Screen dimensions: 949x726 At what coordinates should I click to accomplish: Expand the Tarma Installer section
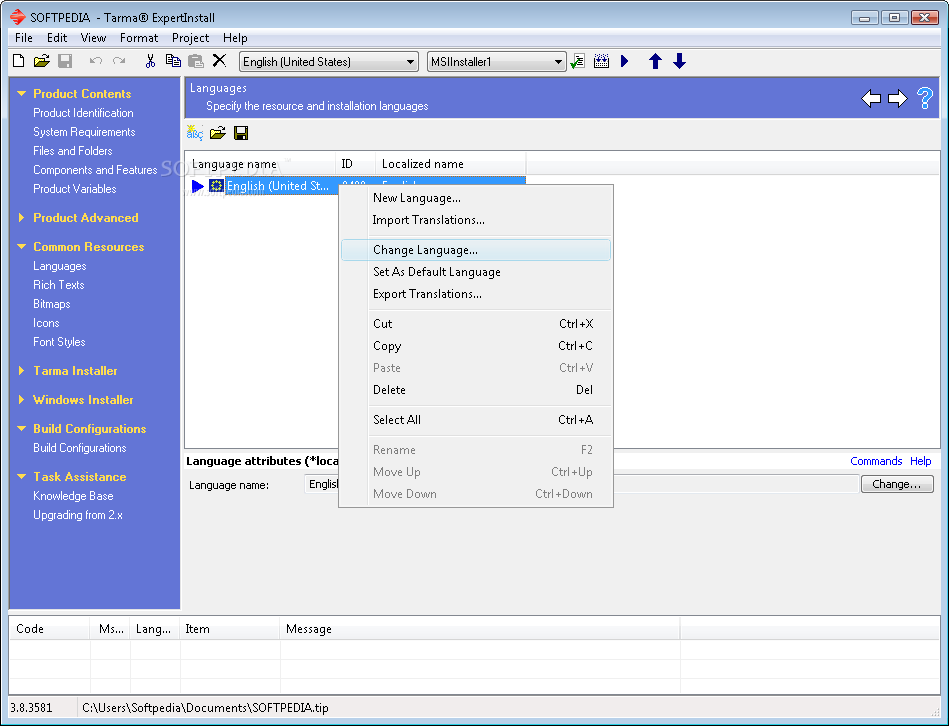point(22,370)
